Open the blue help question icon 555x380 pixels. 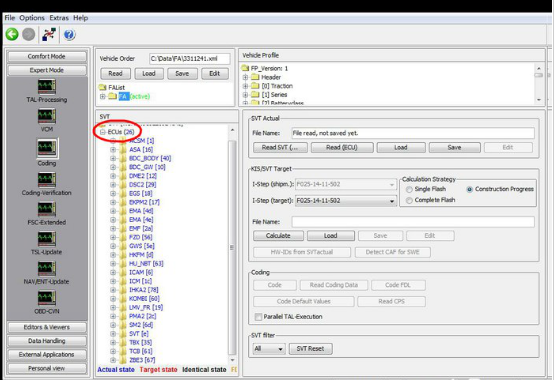pos(69,35)
